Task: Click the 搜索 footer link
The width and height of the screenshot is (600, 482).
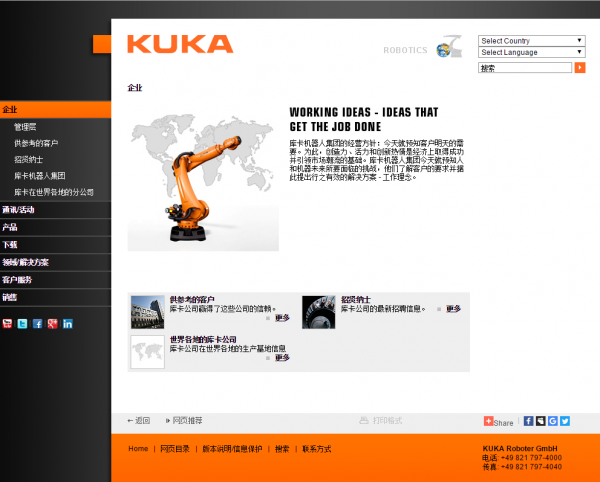Action: [282, 449]
